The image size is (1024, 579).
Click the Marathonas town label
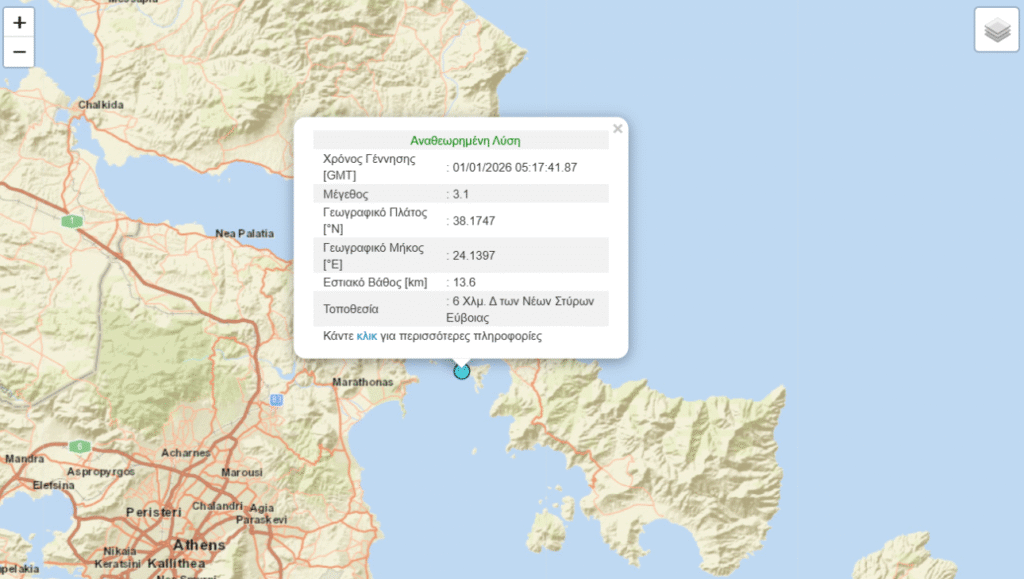[x=362, y=382]
